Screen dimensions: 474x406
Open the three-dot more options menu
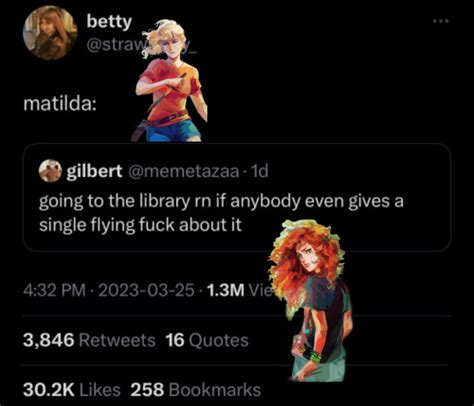(441, 21)
